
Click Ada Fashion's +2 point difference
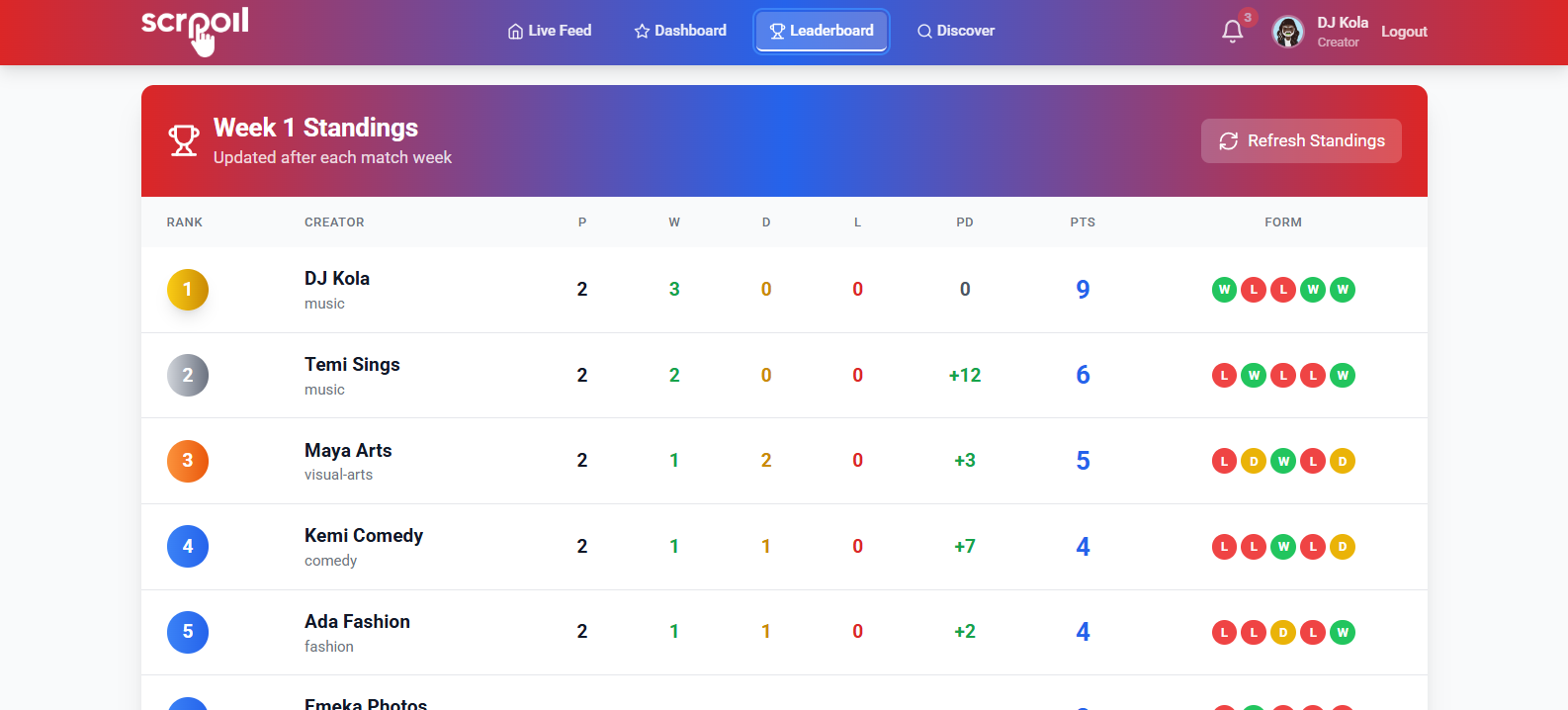(965, 632)
